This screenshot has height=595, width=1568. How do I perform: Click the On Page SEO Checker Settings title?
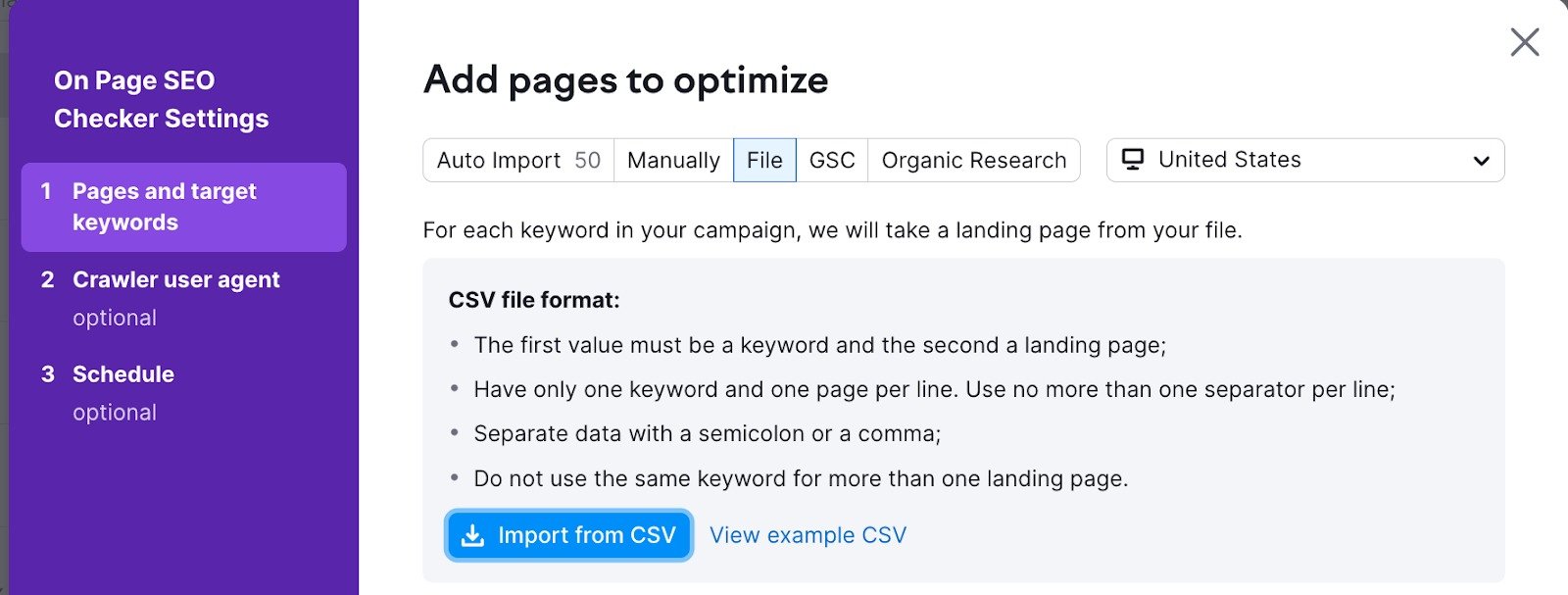(161, 100)
